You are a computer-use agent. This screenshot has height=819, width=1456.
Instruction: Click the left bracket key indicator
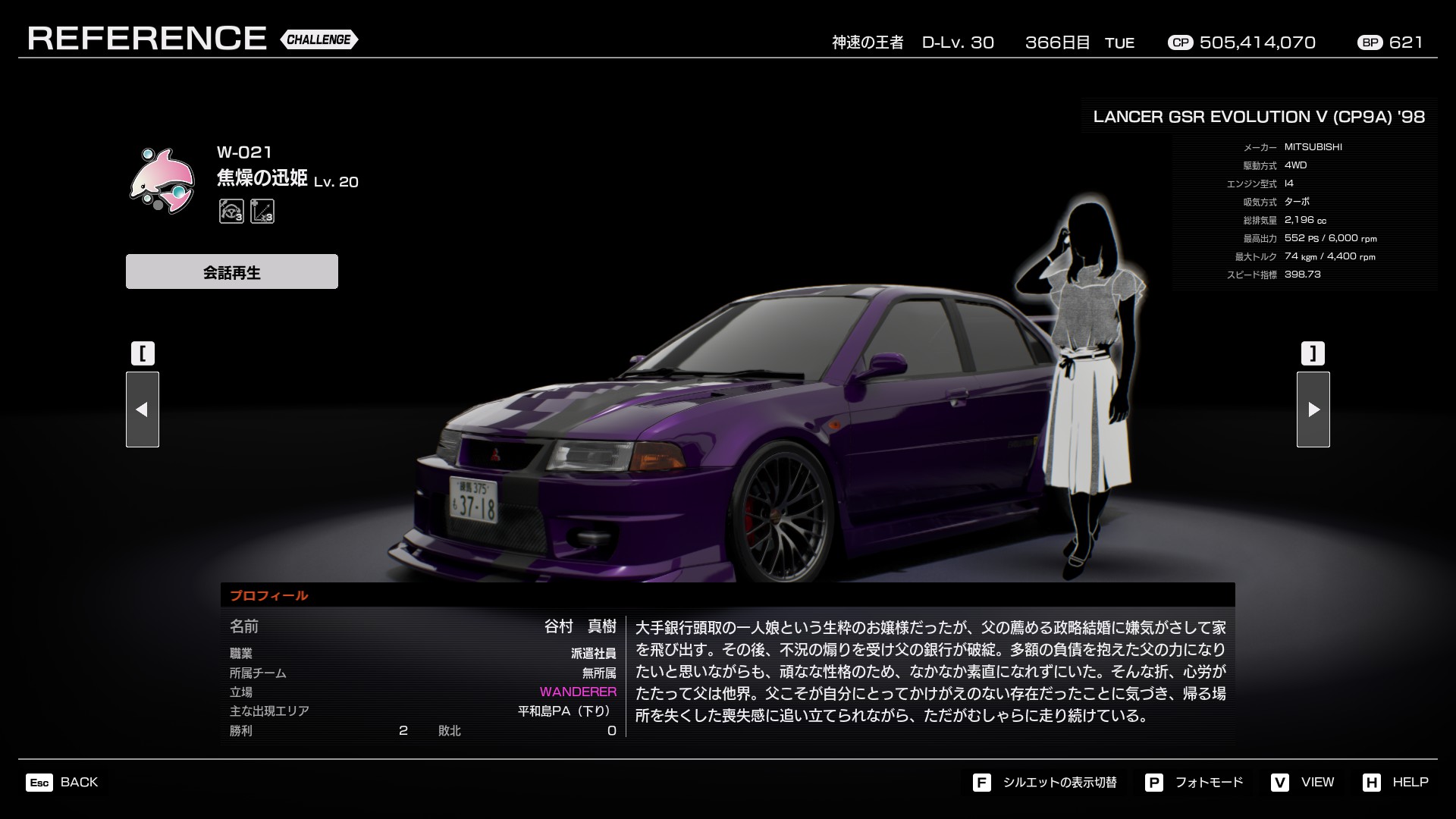[143, 353]
